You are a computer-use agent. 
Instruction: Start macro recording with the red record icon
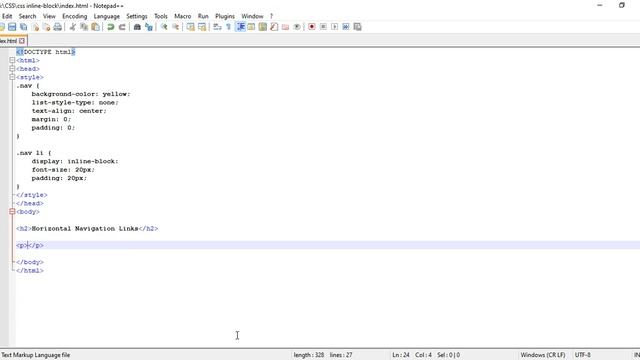[x=312, y=27]
